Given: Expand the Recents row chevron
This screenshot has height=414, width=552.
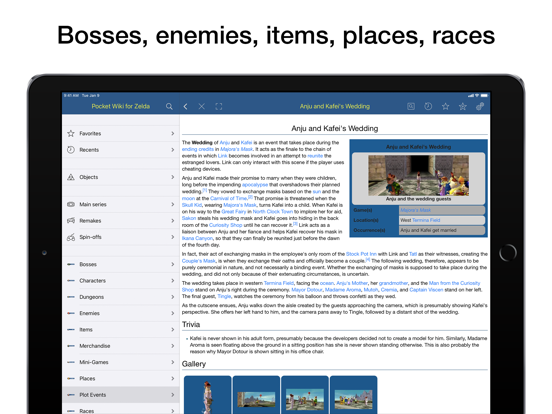Looking at the screenshot, I should pyautogui.click(x=172, y=150).
